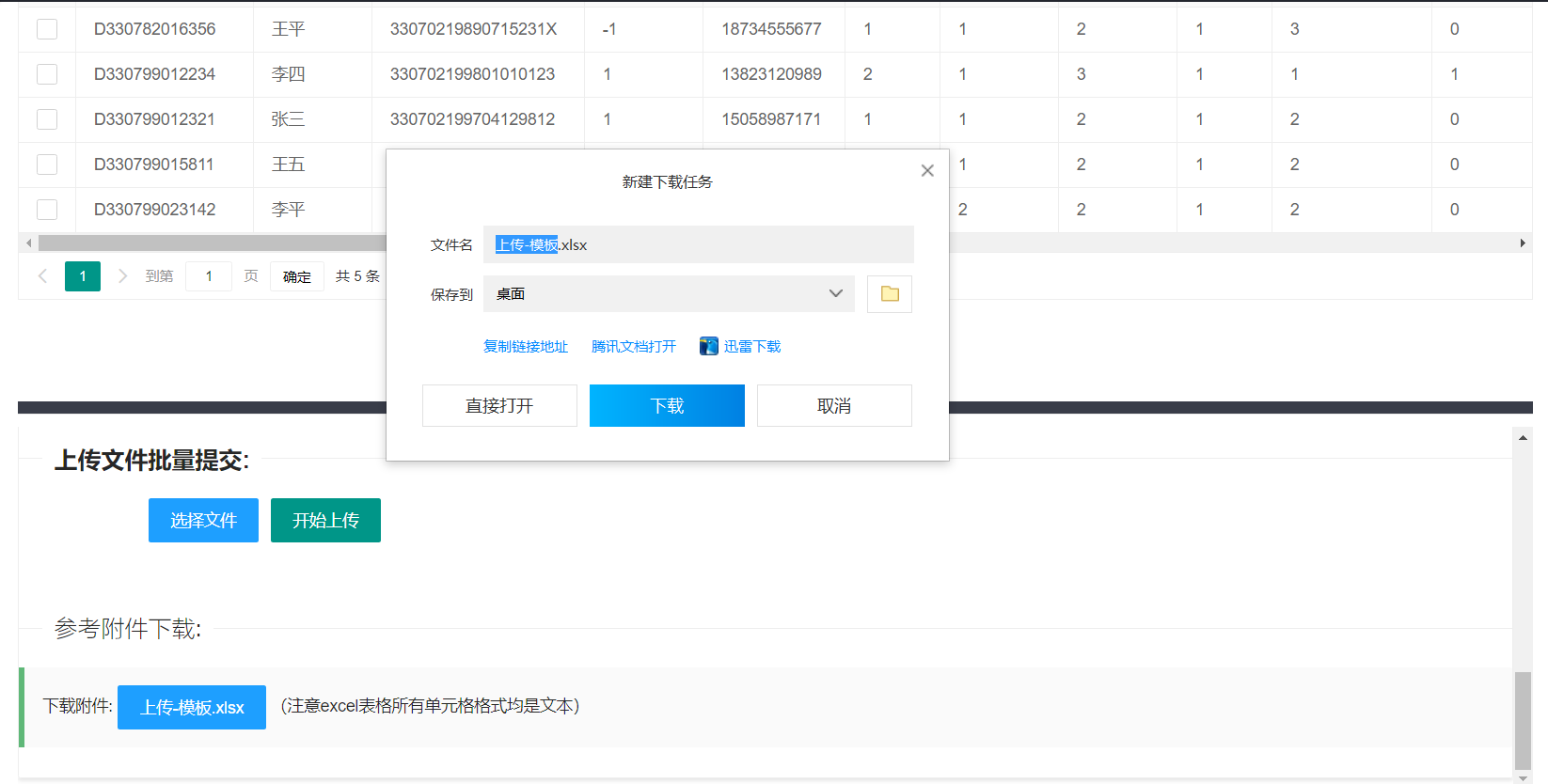Click 迅雷下载 link text

click(752, 346)
